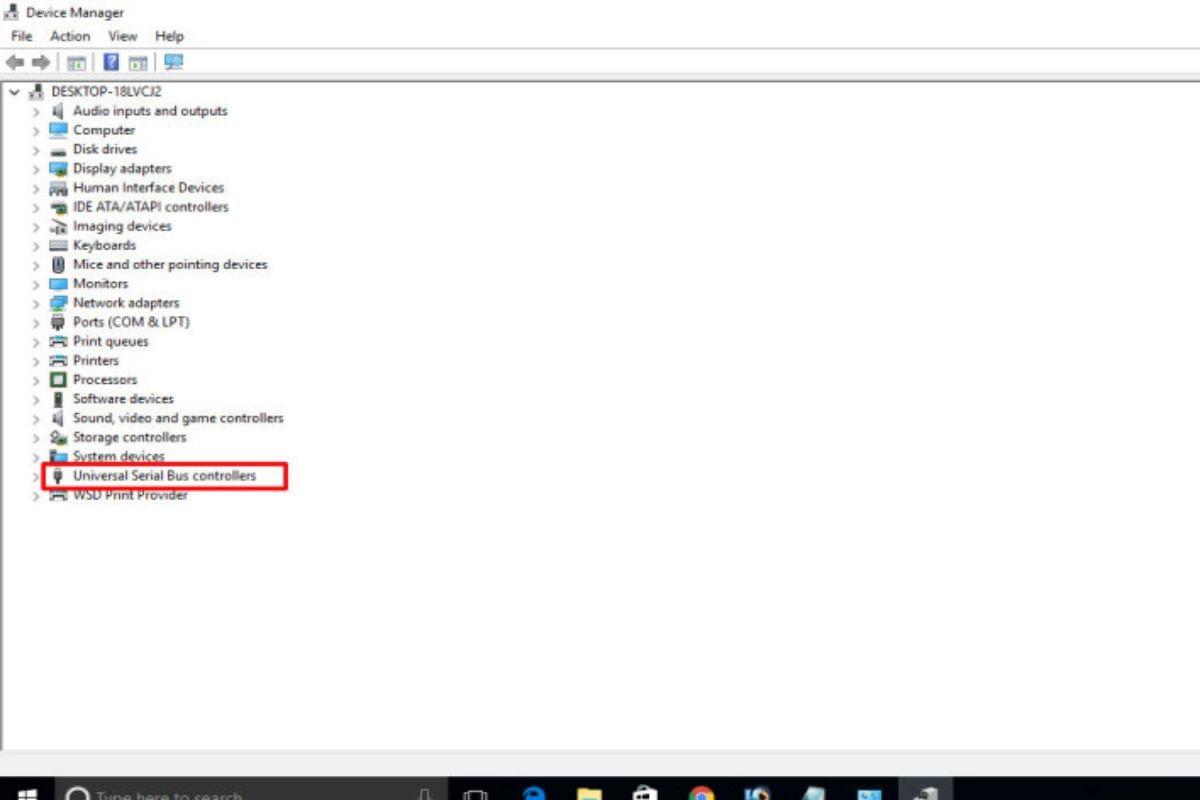Select the Processors device icon
1200x800 pixels.
tap(58, 380)
